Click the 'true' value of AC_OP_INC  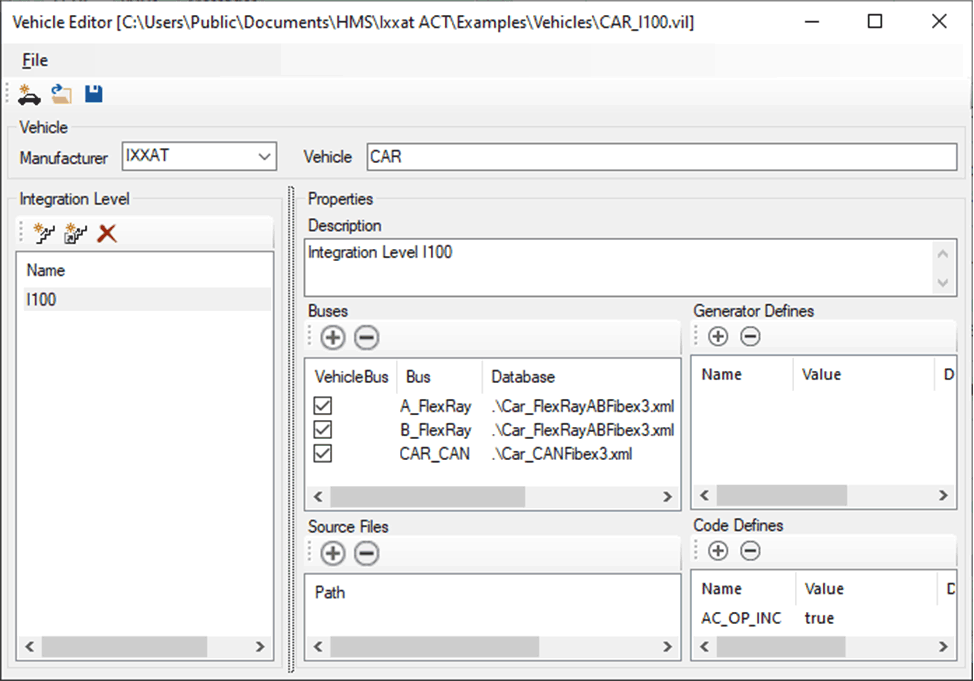point(819,618)
